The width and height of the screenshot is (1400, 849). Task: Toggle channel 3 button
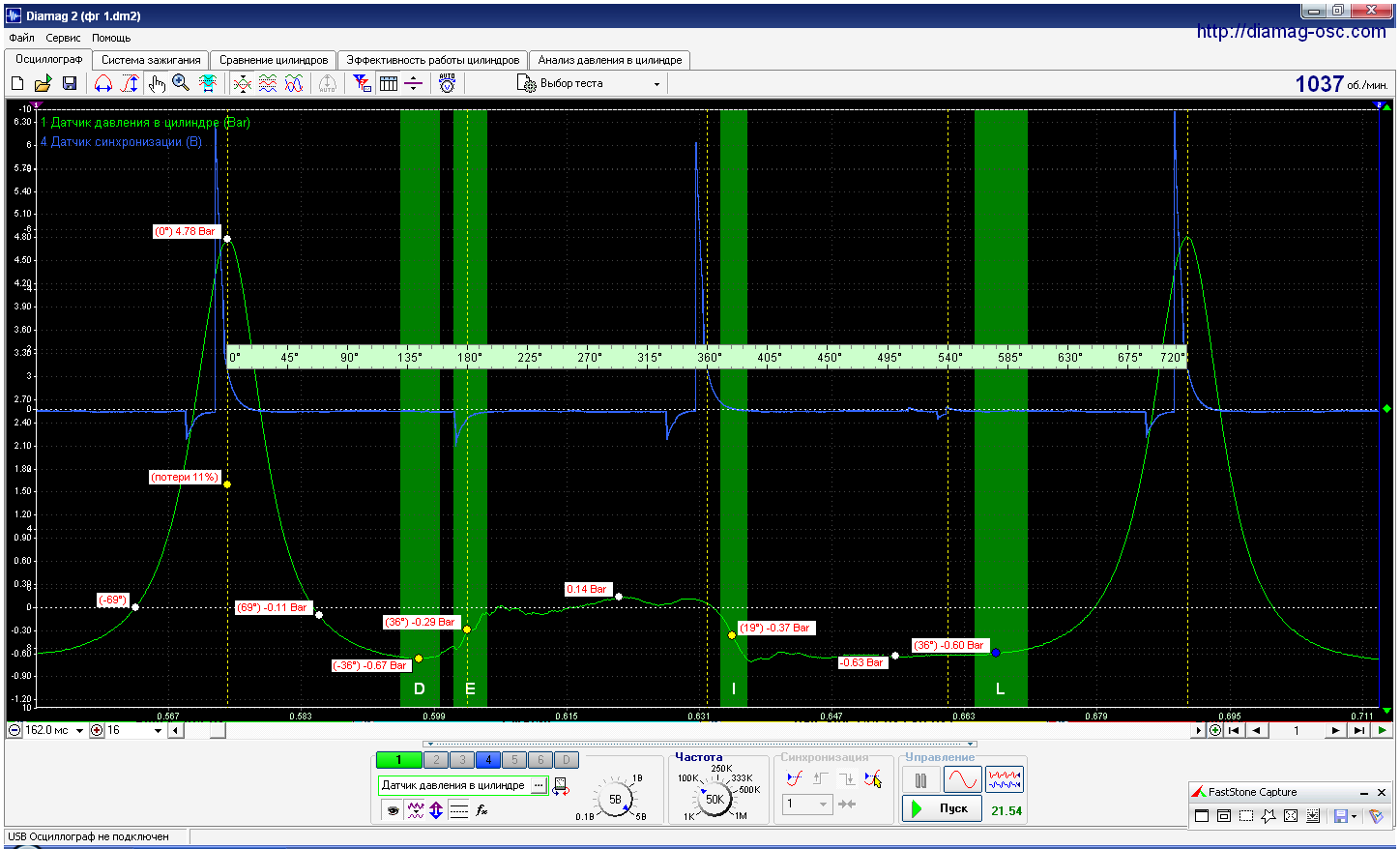462,759
